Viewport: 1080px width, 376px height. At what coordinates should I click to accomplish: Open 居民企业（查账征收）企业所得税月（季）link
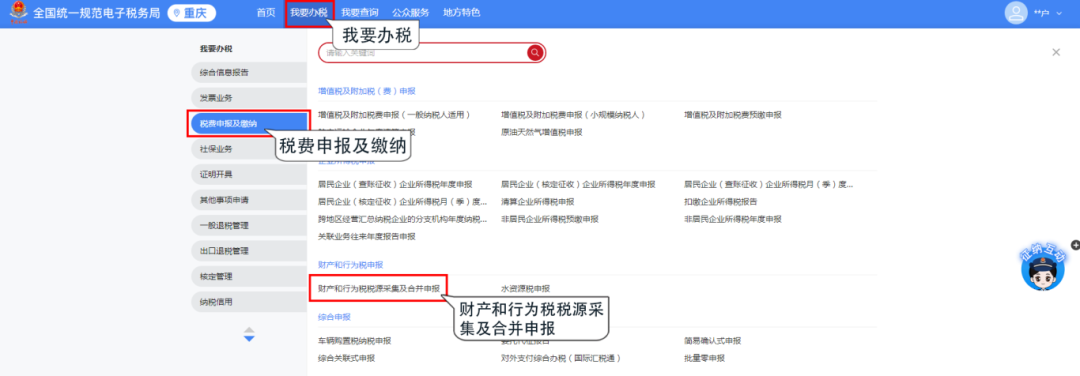coord(769,185)
